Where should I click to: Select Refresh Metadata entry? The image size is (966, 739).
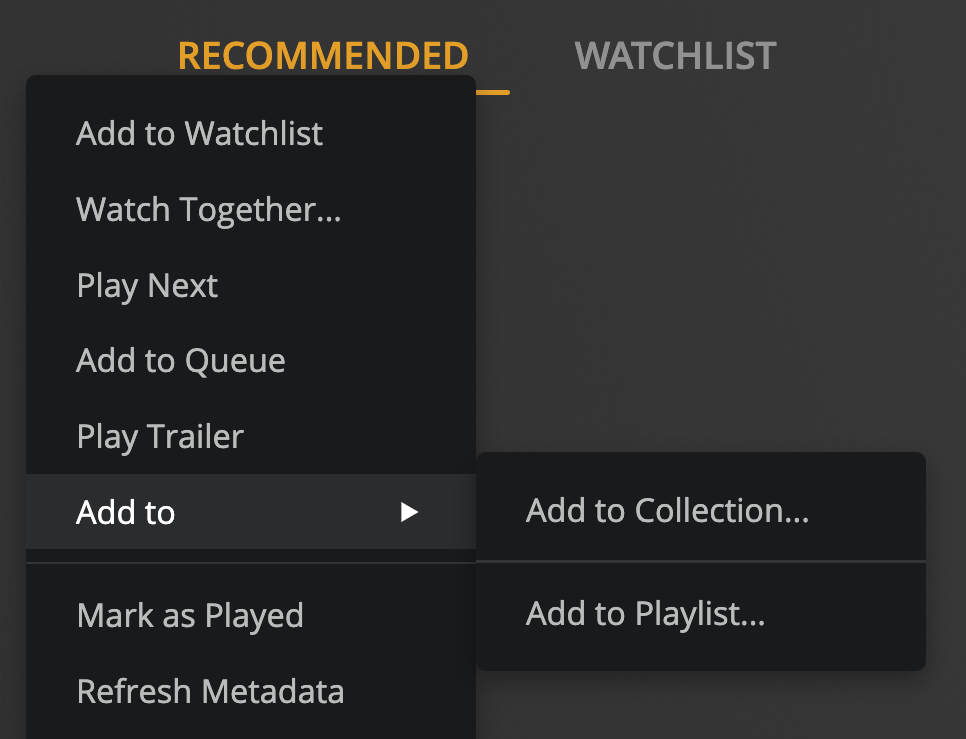tap(251, 691)
